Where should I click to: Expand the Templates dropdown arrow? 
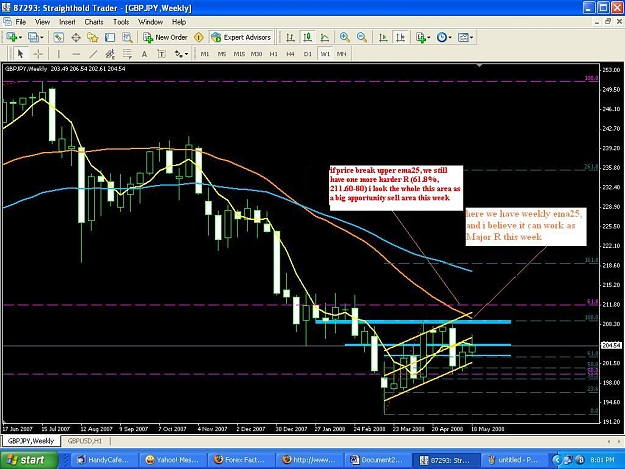pyautogui.click(x=471, y=38)
